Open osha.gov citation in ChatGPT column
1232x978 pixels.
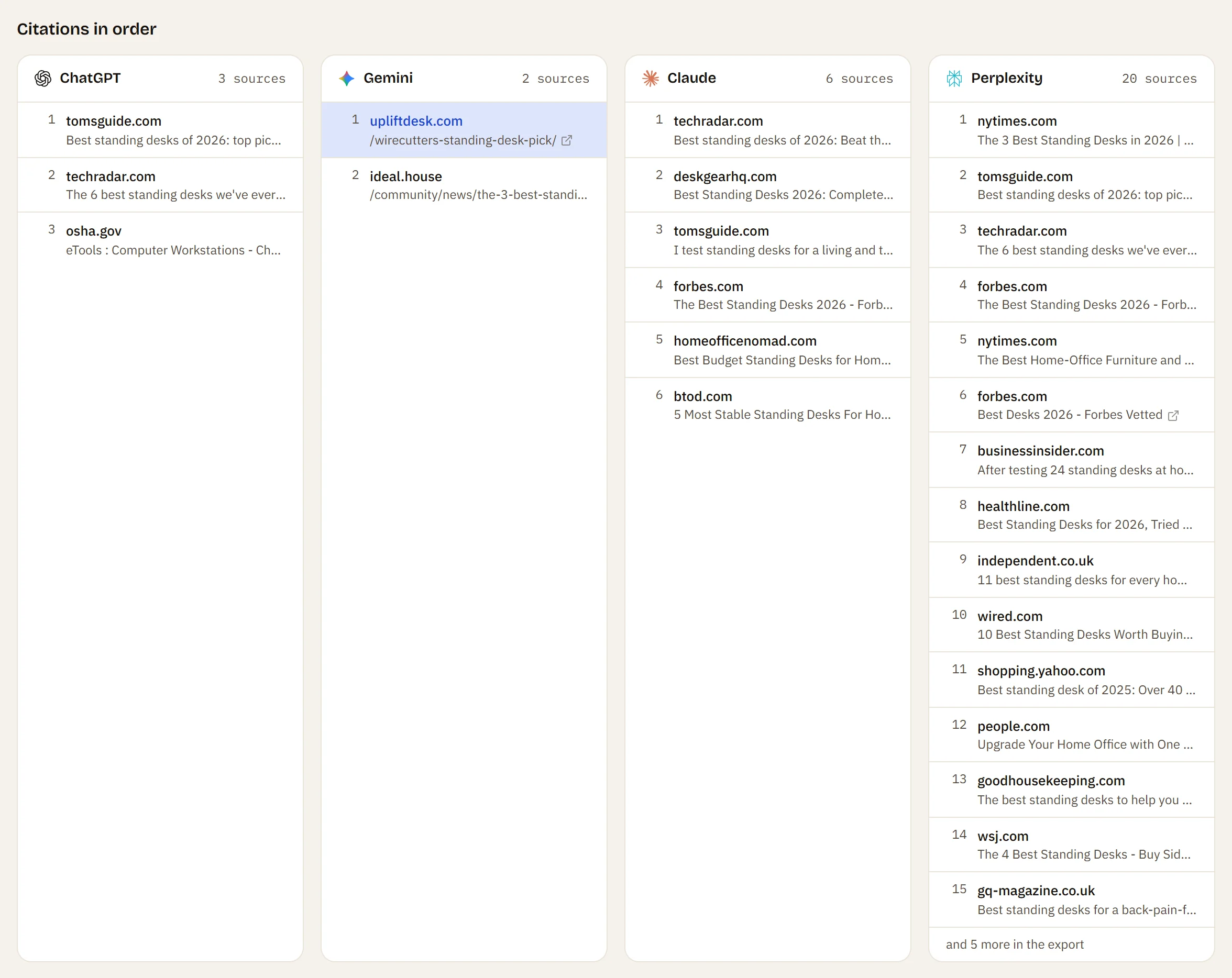click(x=160, y=240)
